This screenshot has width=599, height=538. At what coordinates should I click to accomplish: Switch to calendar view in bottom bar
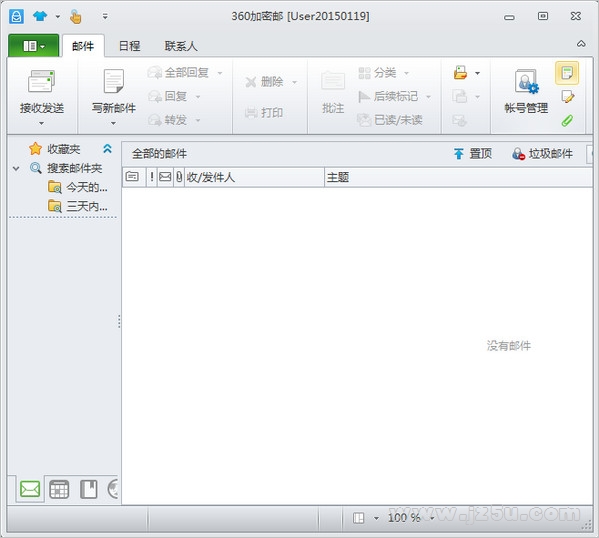tap(59, 489)
